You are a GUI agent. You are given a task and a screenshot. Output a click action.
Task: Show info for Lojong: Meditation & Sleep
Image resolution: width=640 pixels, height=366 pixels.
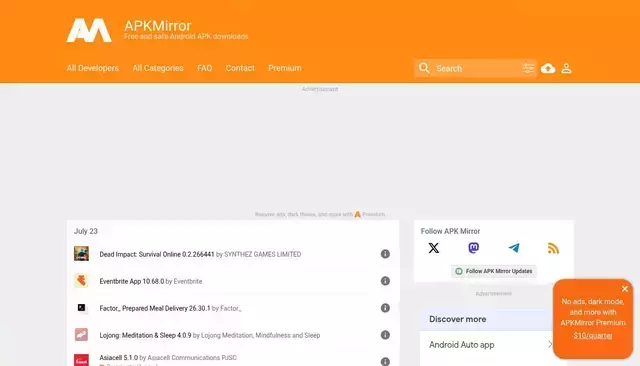tap(385, 335)
